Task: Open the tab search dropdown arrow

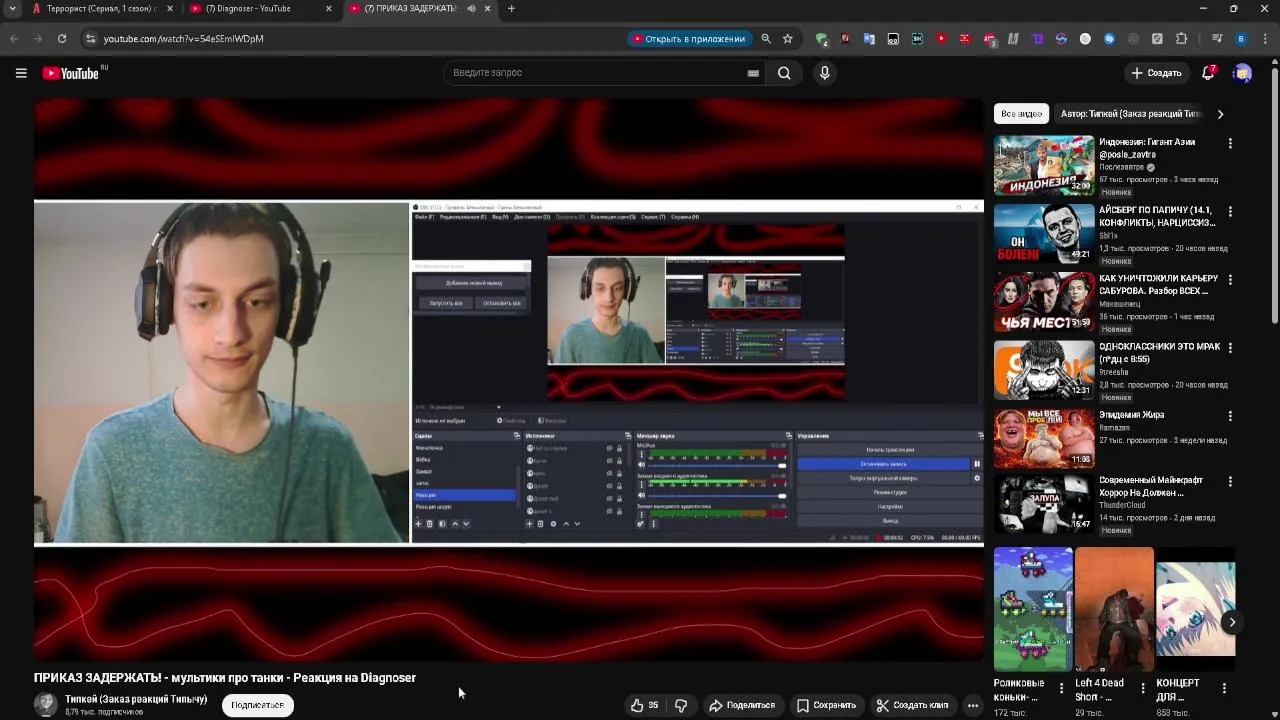Action: point(12,9)
